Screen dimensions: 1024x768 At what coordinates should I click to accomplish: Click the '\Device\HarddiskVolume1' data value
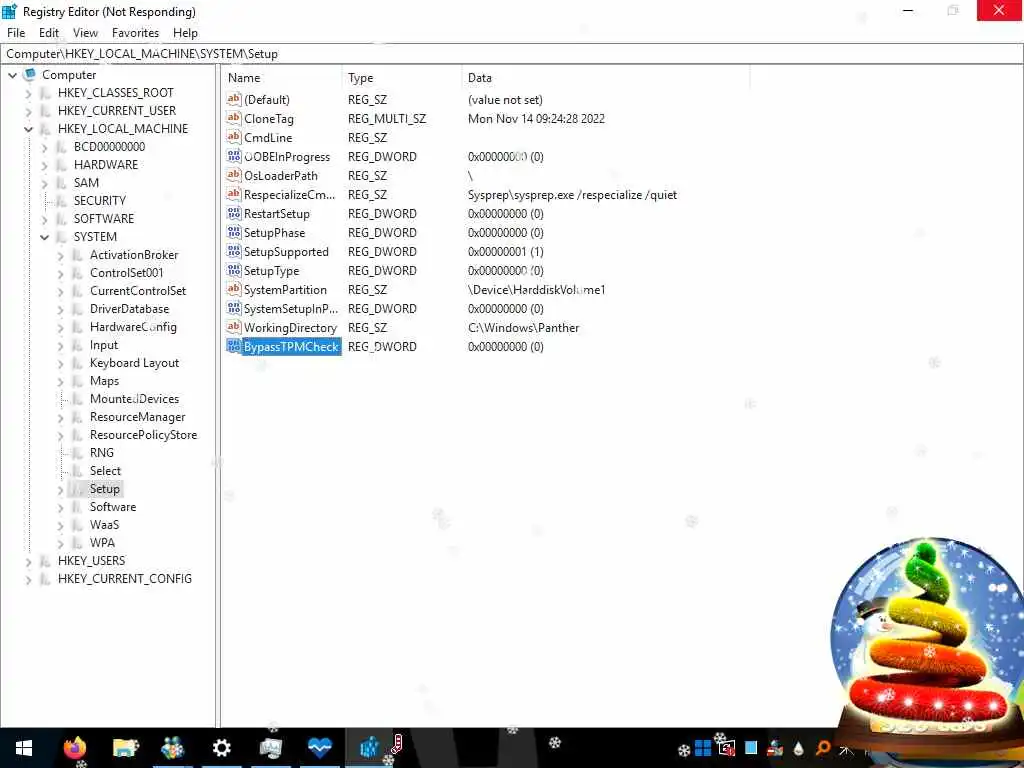[x=537, y=290]
